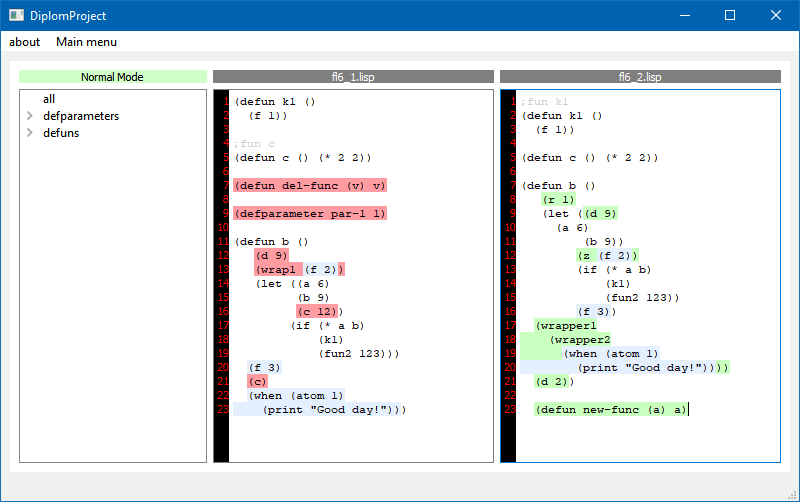This screenshot has height=502, width=800.
Task: Click the fl6_2.lisp file header
Action: point(639,77)
